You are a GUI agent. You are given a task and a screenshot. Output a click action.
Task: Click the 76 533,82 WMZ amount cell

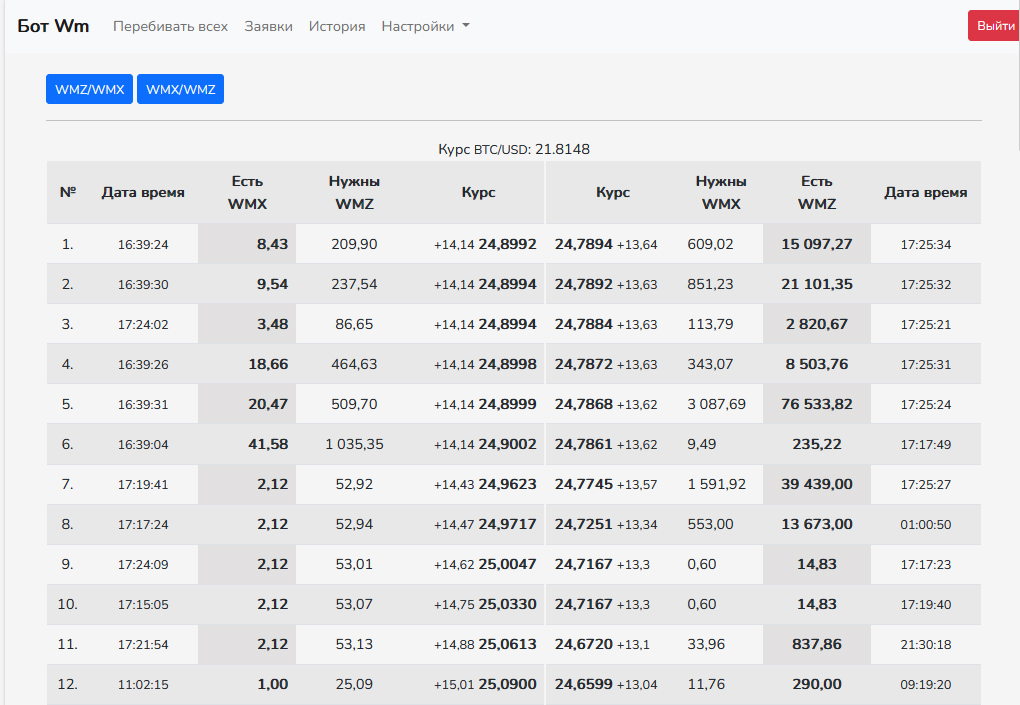click(x=816, y=404)
